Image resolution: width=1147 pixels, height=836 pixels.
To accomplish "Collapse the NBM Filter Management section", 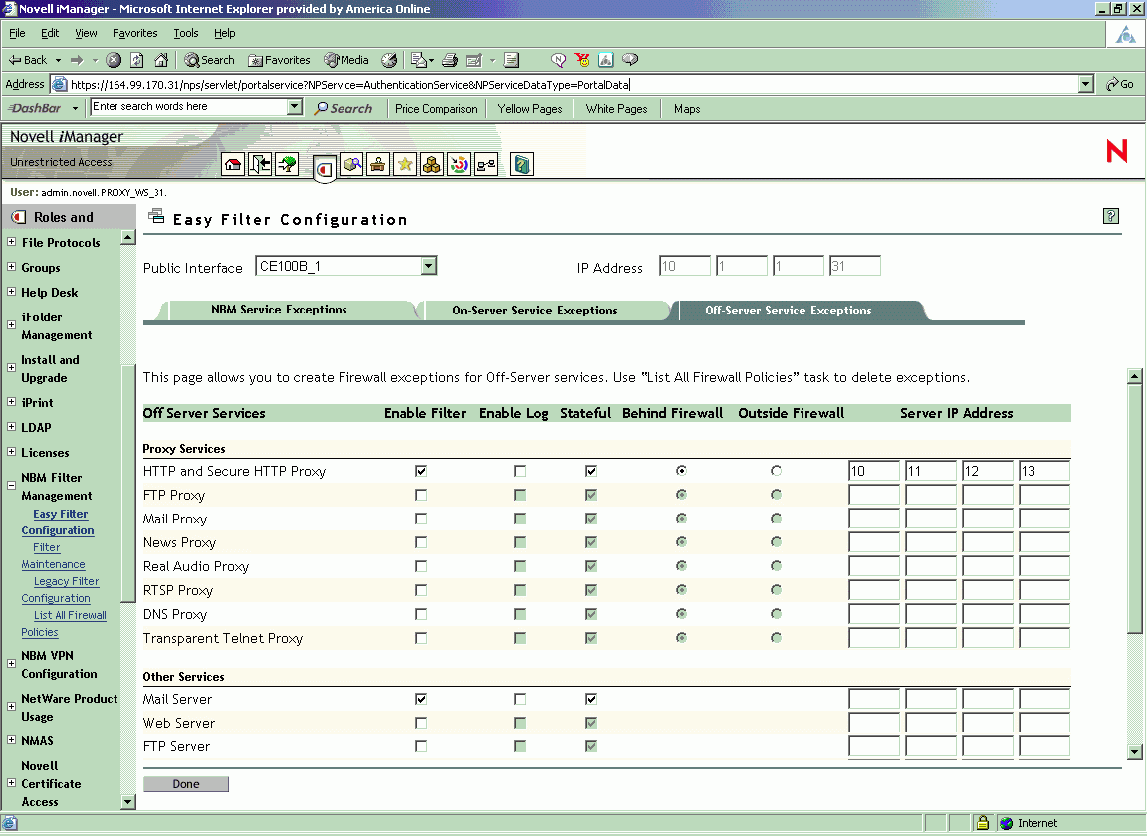I will [12, 486].
